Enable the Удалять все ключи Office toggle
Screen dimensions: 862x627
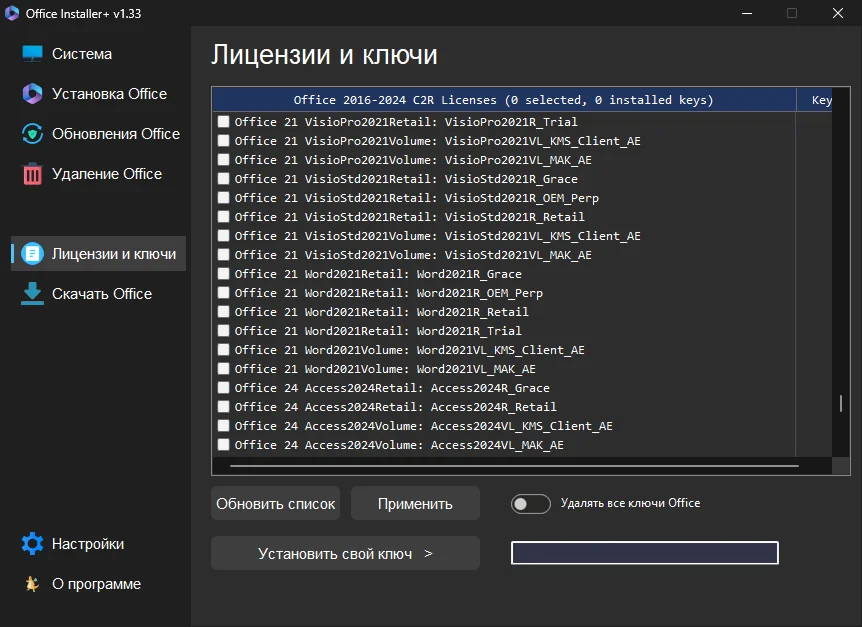pos(530,504)
